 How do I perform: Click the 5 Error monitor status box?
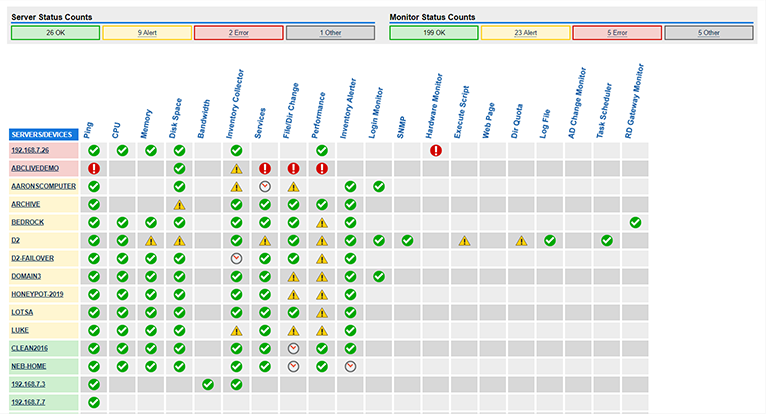616,33
